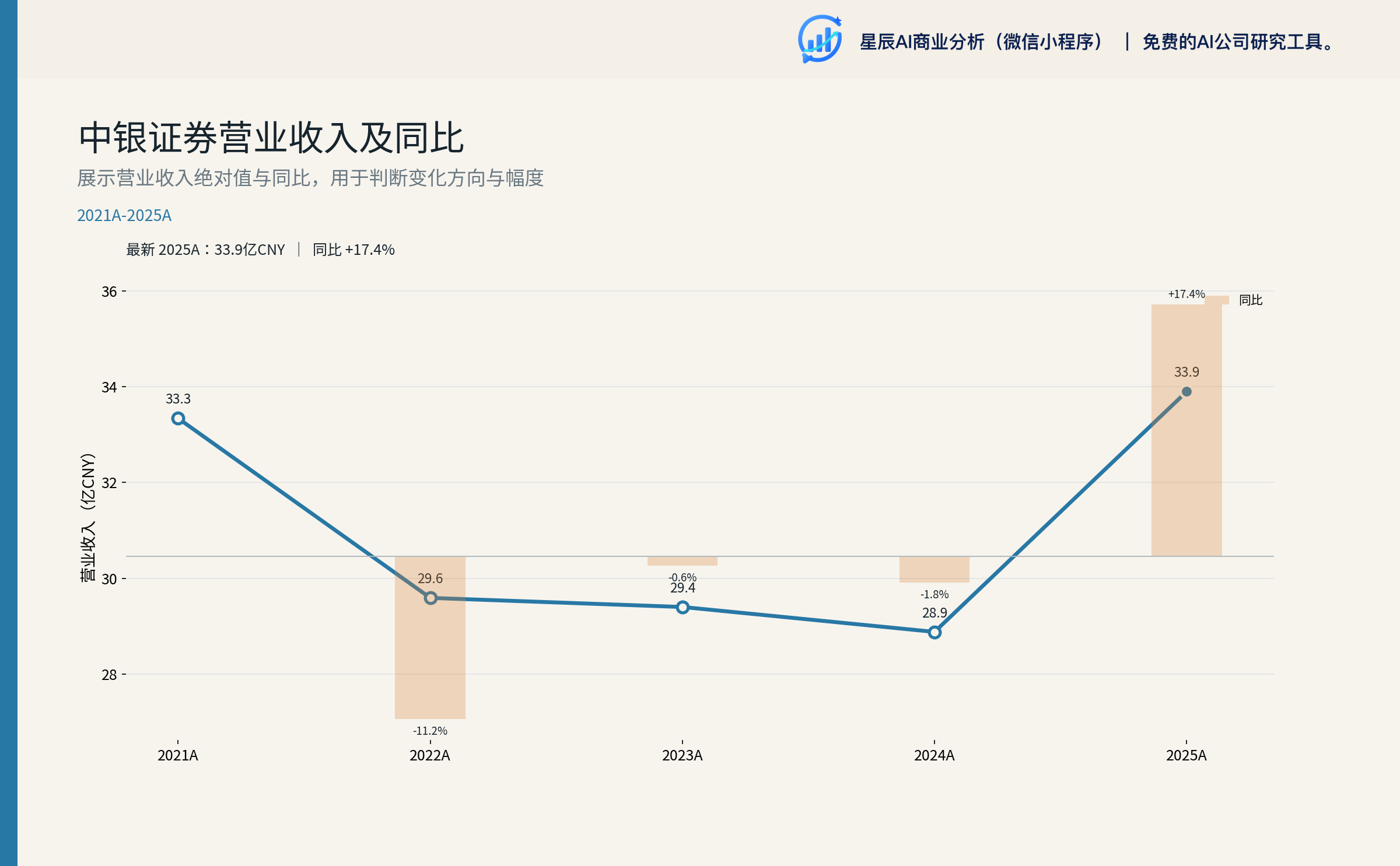Click the 2021A data point marker
The height and width of the screenshot is (866, 1400).
[x=178, y=419]
